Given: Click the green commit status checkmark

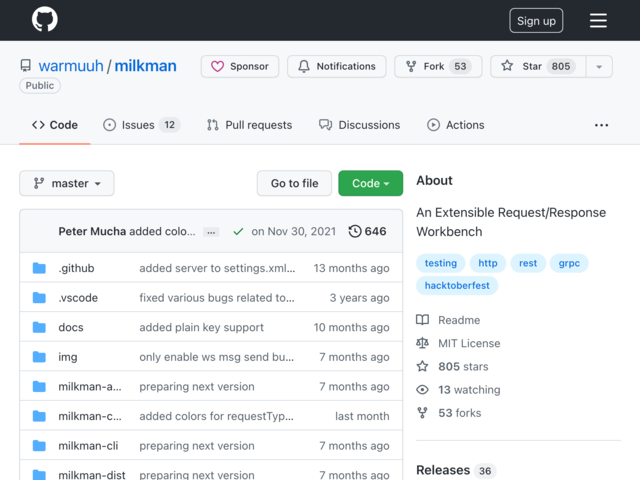Looking at the screenshot, I should [x=238, y=232].
